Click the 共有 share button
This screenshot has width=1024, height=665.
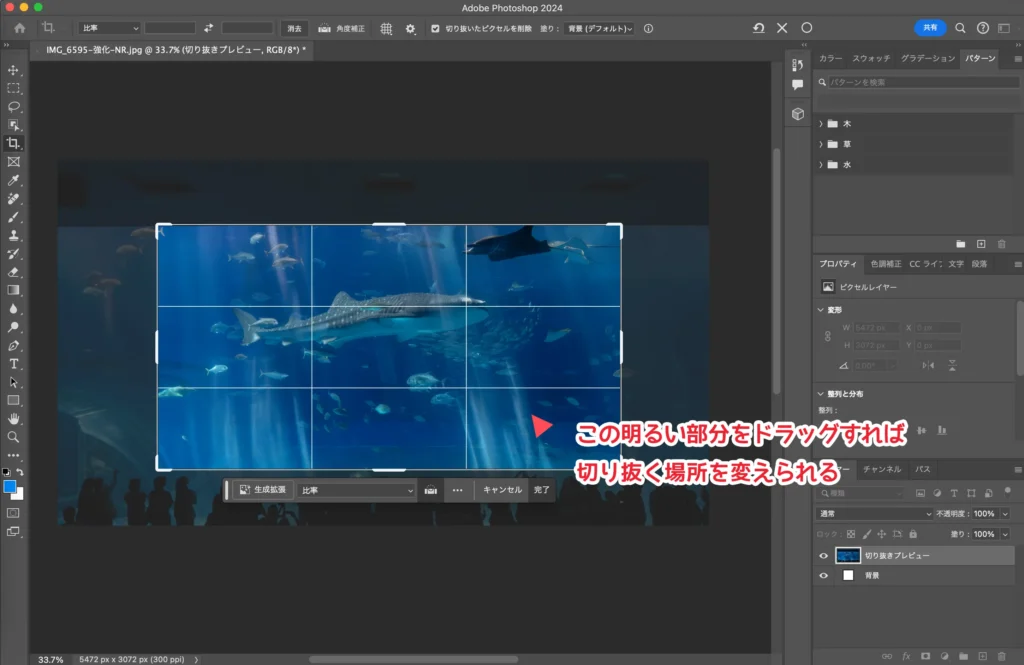click(x=930, y=28)
